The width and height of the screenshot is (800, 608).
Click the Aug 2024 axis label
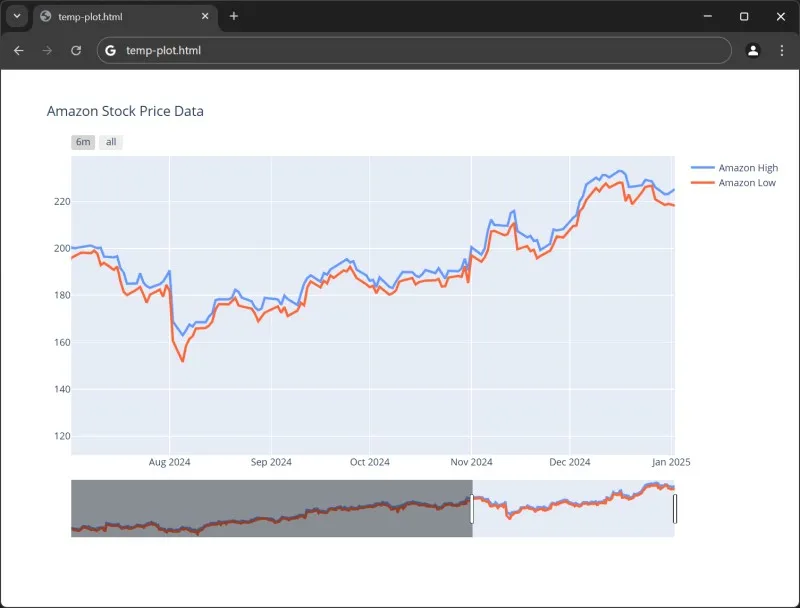tap(169, 462)
